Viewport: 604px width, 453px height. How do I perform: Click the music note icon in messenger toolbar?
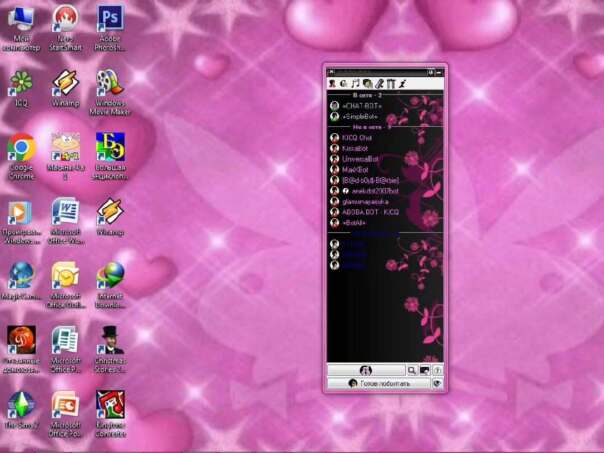pos(355,83)
